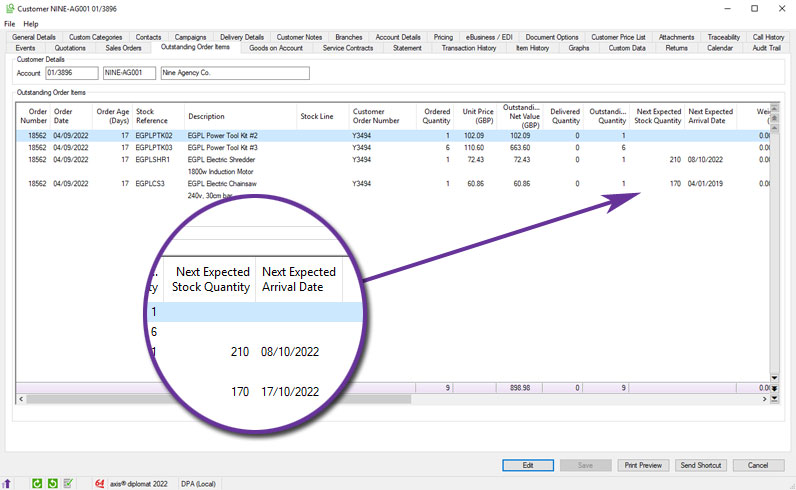View the Service Contracts tab
The width and height of the screenshot is (796, 490).
[348, 48]
